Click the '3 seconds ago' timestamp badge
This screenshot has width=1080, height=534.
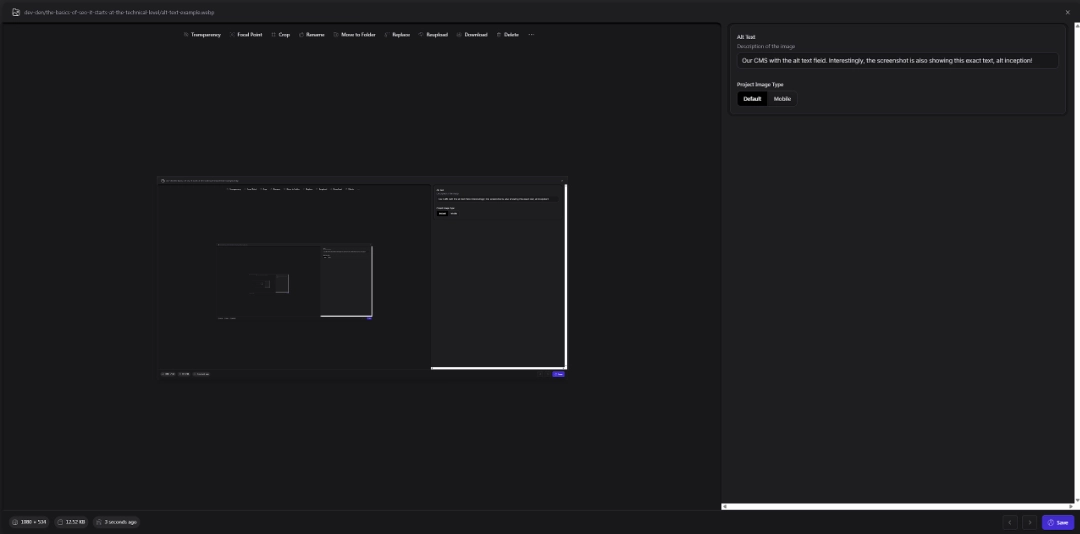pyautogui.click(x=116, y=522)
